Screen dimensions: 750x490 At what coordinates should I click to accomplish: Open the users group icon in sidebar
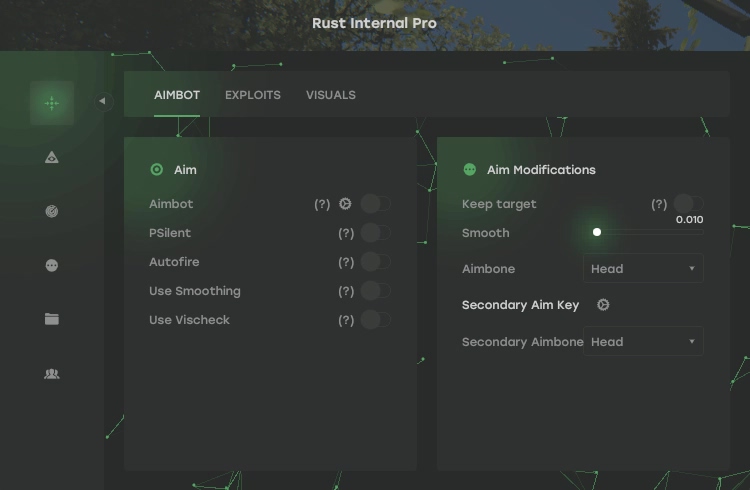[x=52, y=374]
